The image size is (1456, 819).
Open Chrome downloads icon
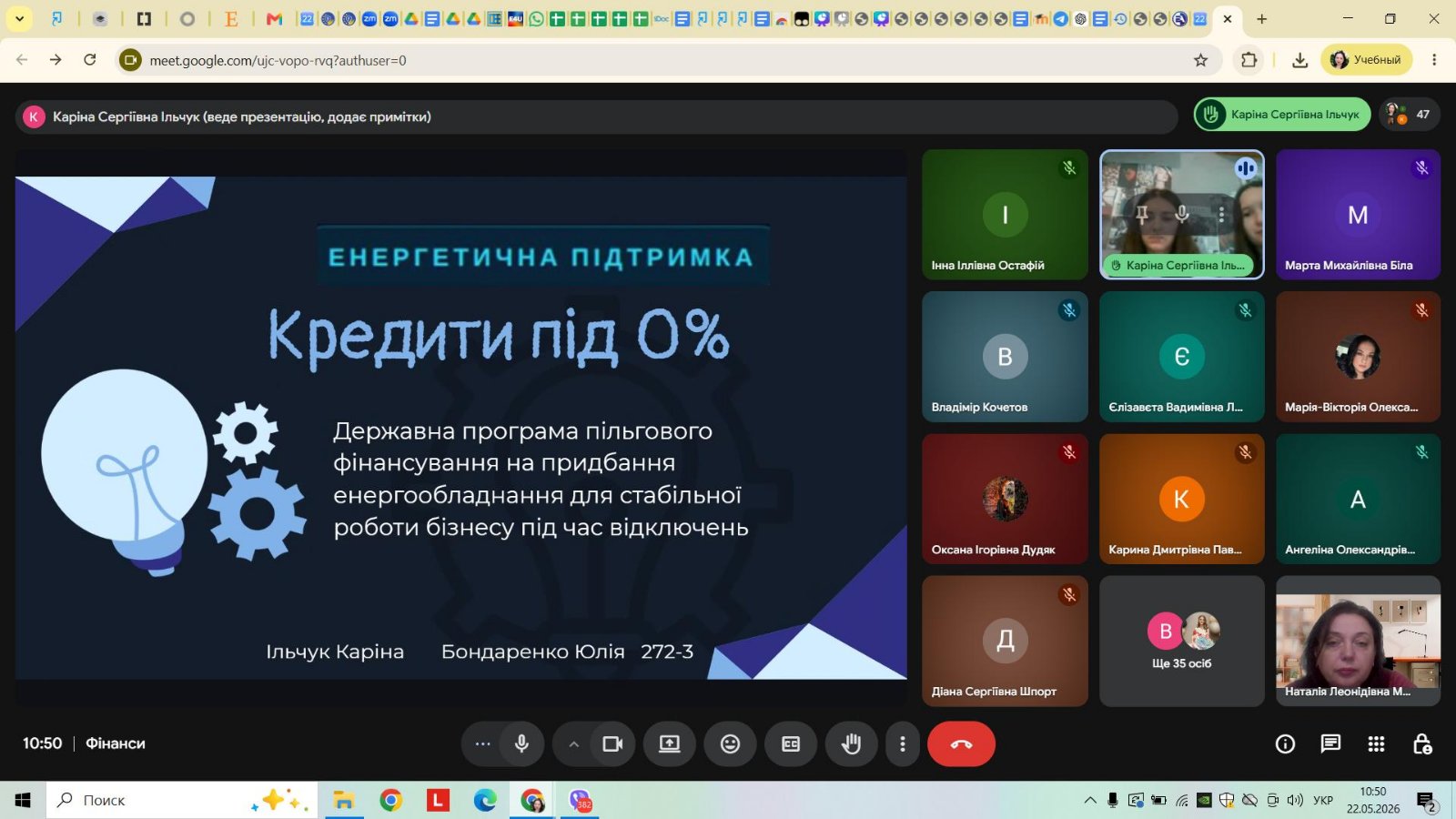(x=1300, y=60)
